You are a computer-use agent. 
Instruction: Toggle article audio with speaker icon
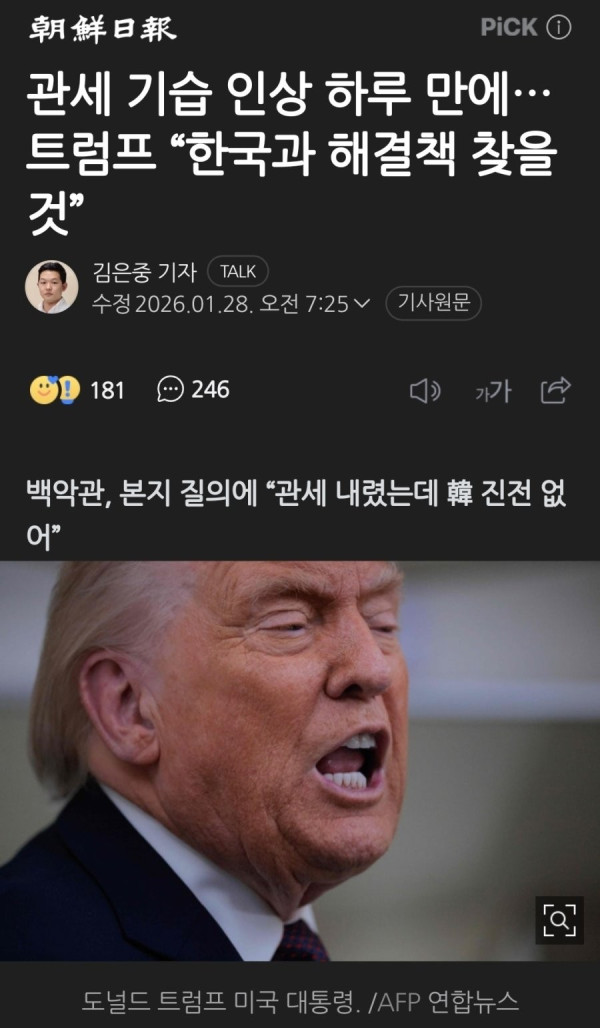click(425, 391)
